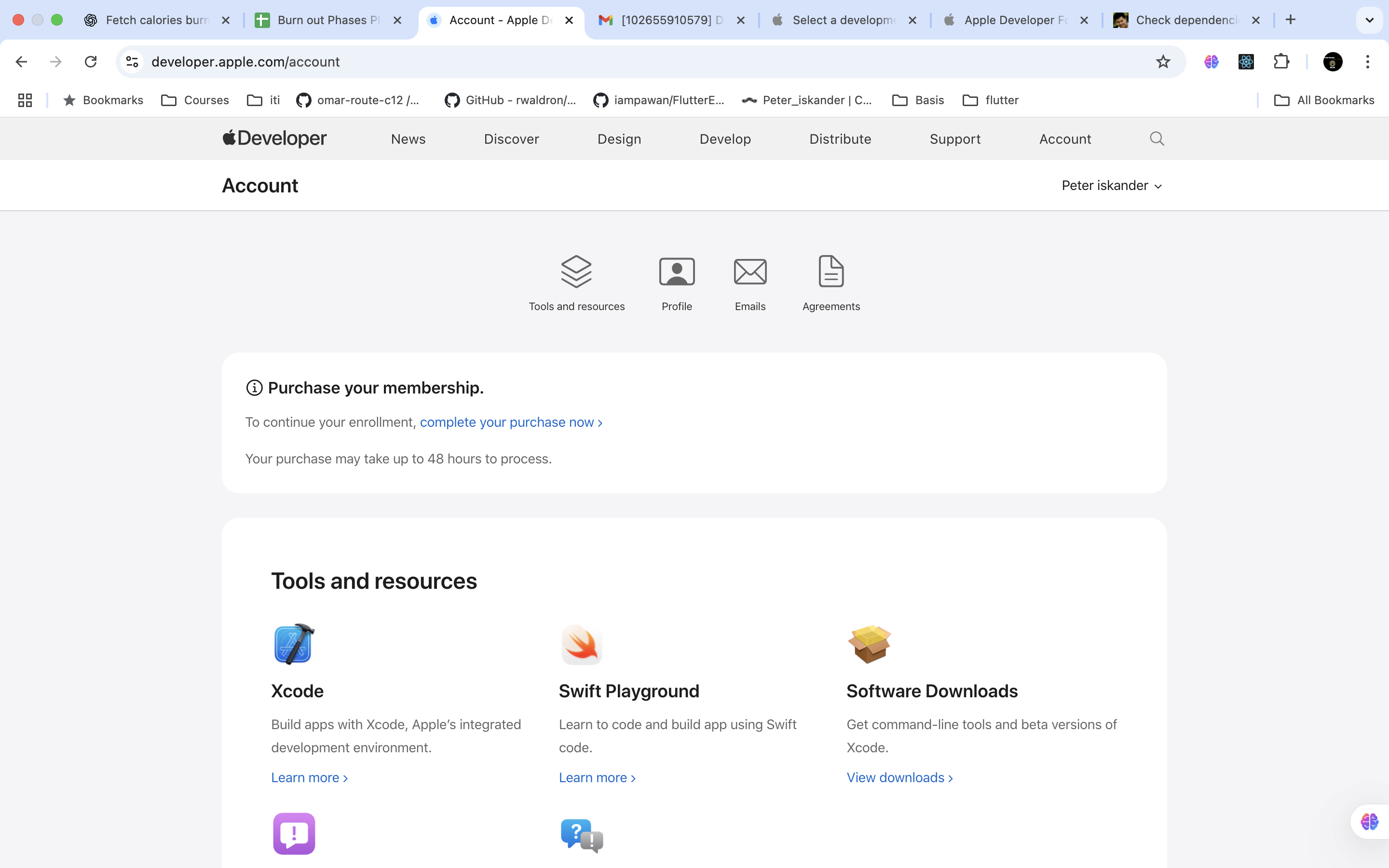Open the Extensions puzzle piece menu
1389x868 pixels.
[x=1281, y=62]
